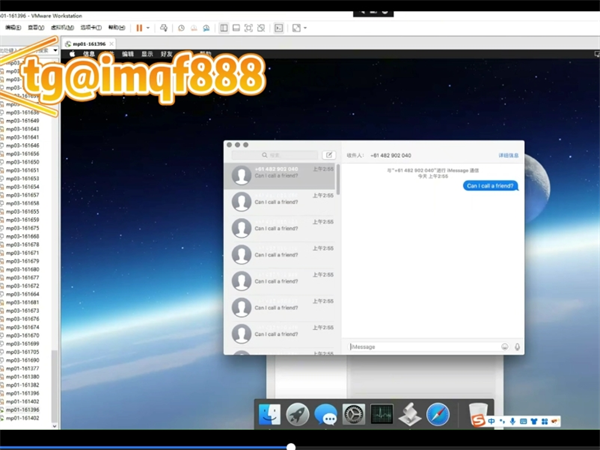Click the emoji picker icon in message field

point(504,347)
